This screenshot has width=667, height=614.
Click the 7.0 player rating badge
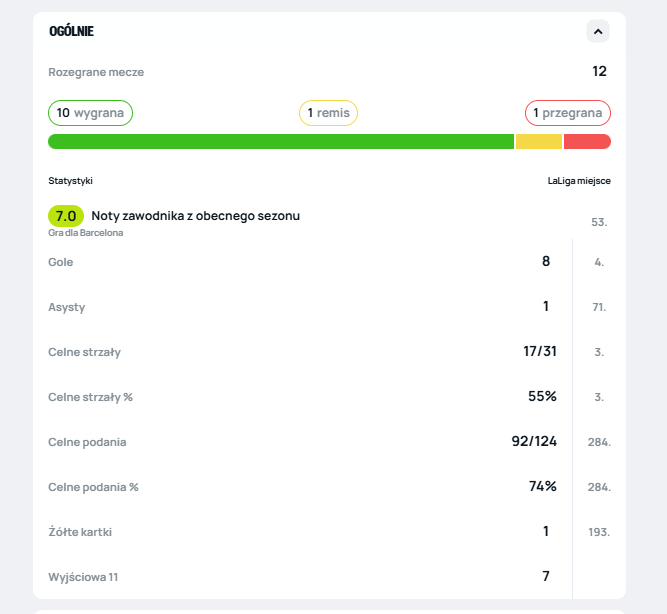pyautogui.click(x=66, y=215)
